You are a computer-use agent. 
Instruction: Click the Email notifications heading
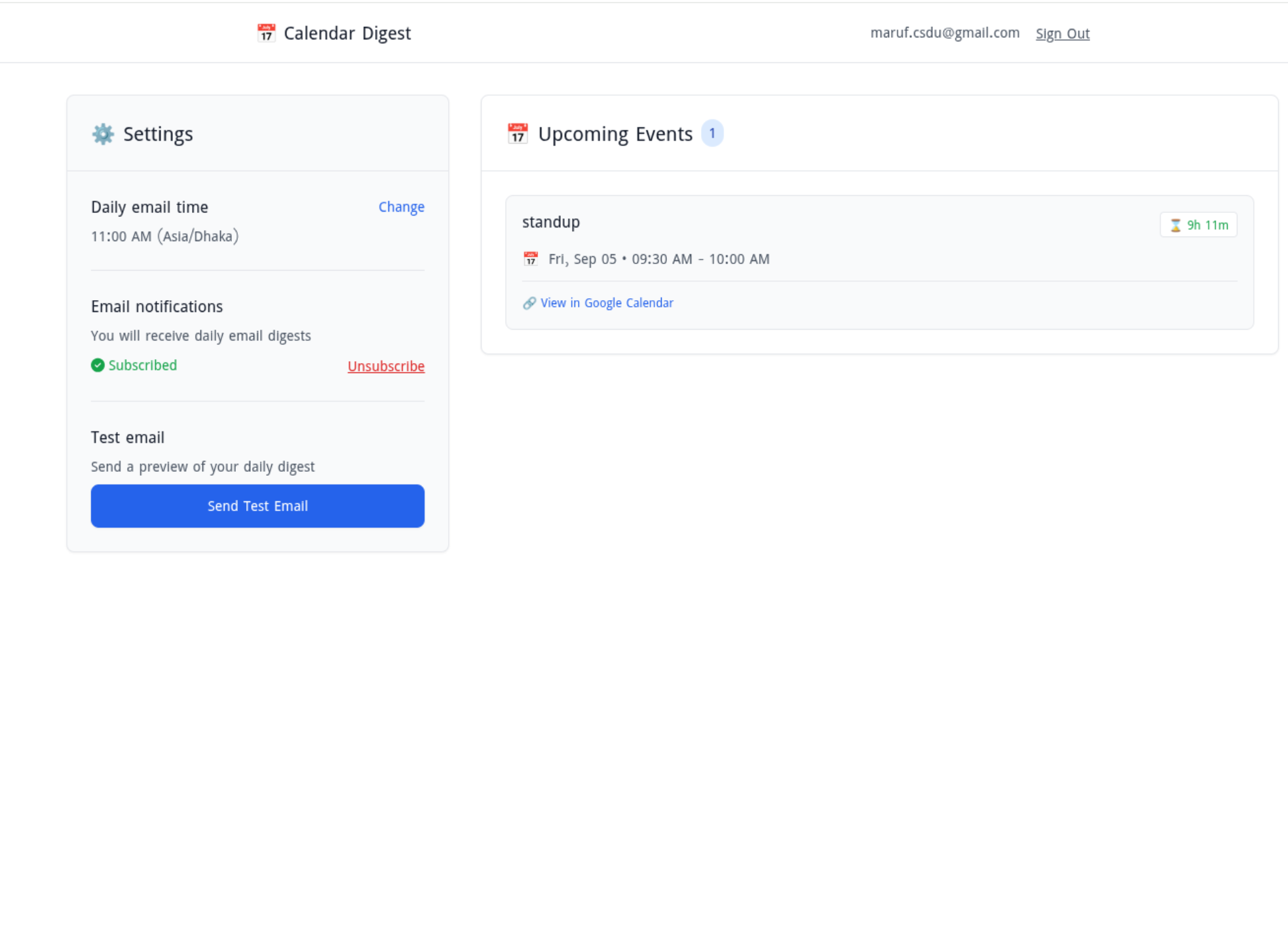coord(157,307)
